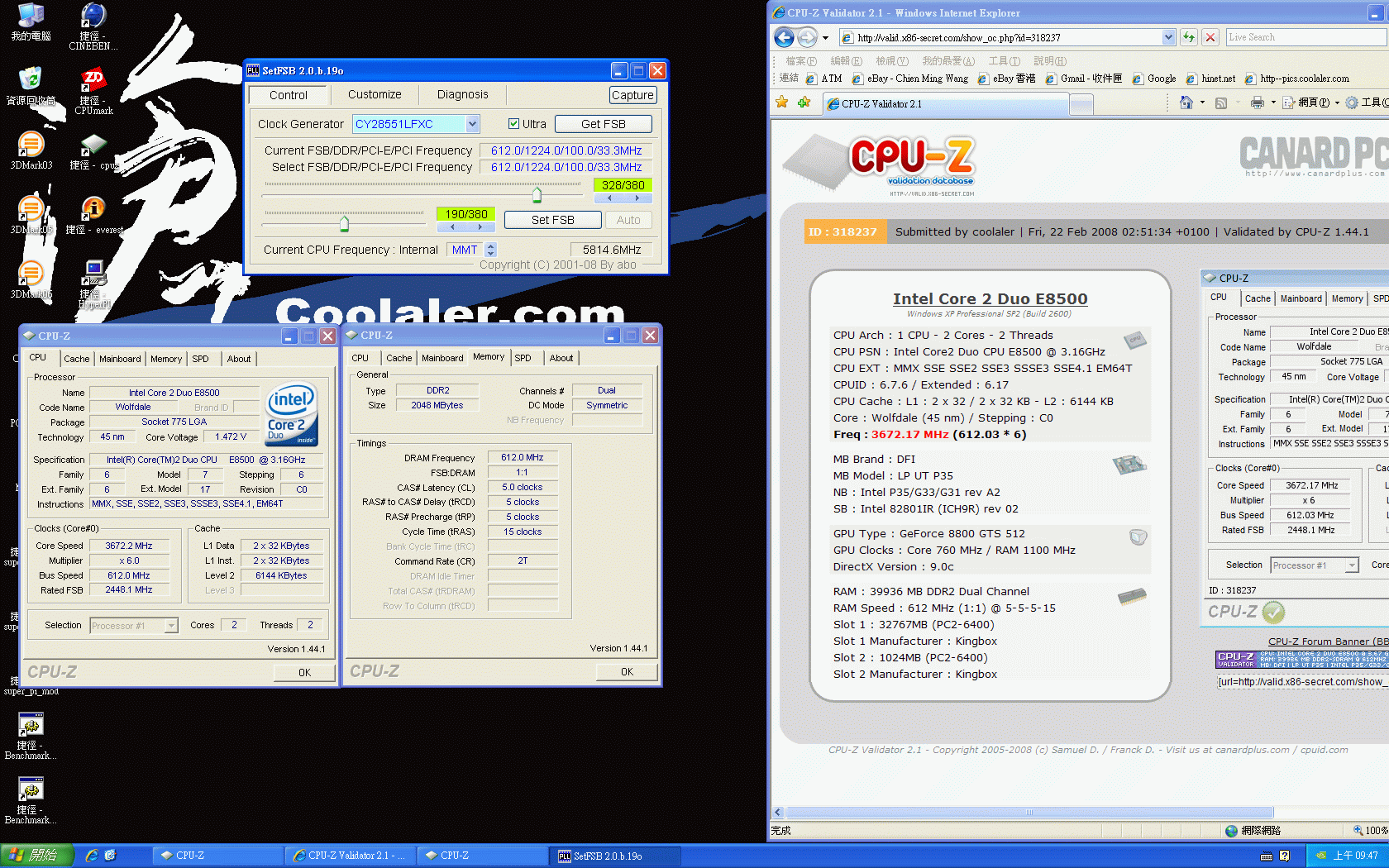Click the Print icon in IE toolbar

pos(1258,103)
